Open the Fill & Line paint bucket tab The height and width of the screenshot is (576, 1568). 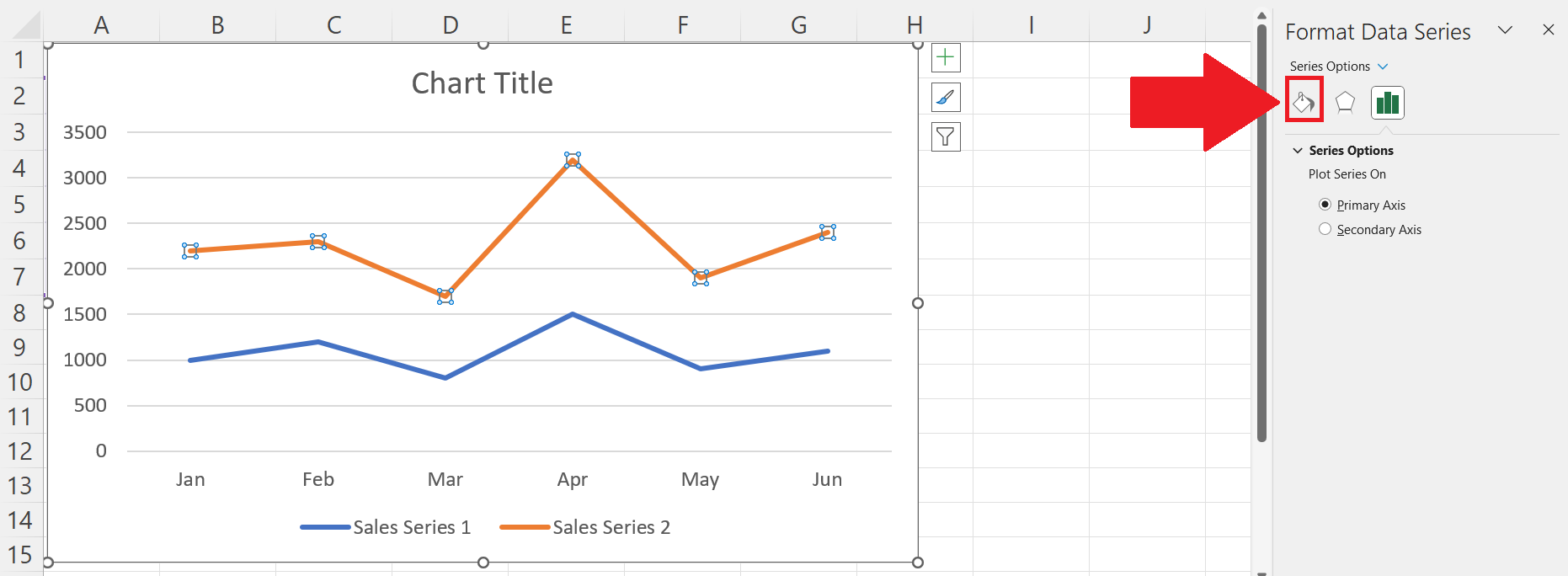click(x=1304, y=103)
